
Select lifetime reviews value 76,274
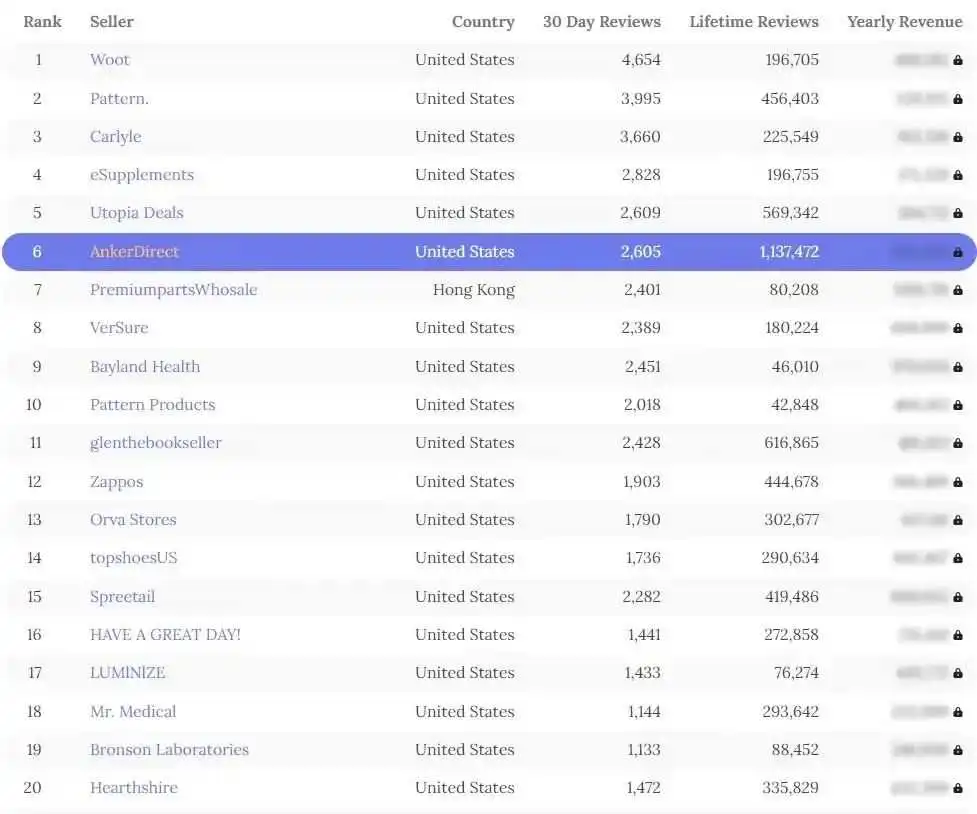coord(796,673)
